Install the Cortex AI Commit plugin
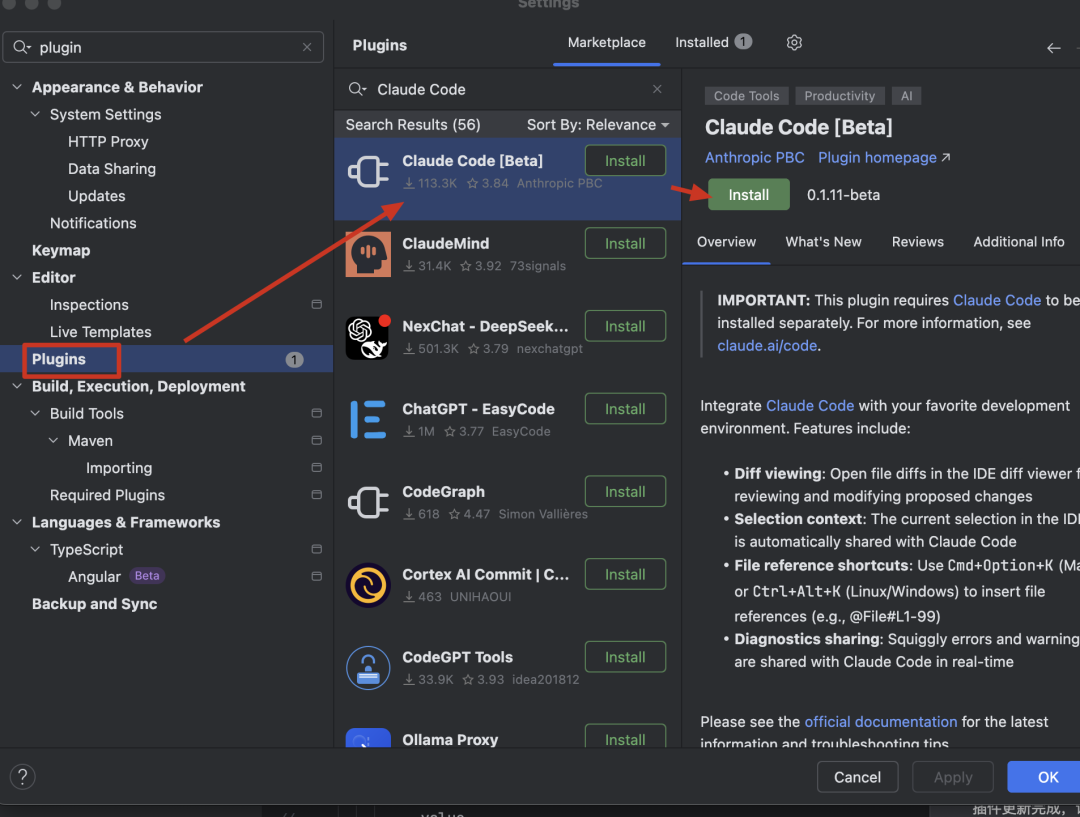 [625, 574]
